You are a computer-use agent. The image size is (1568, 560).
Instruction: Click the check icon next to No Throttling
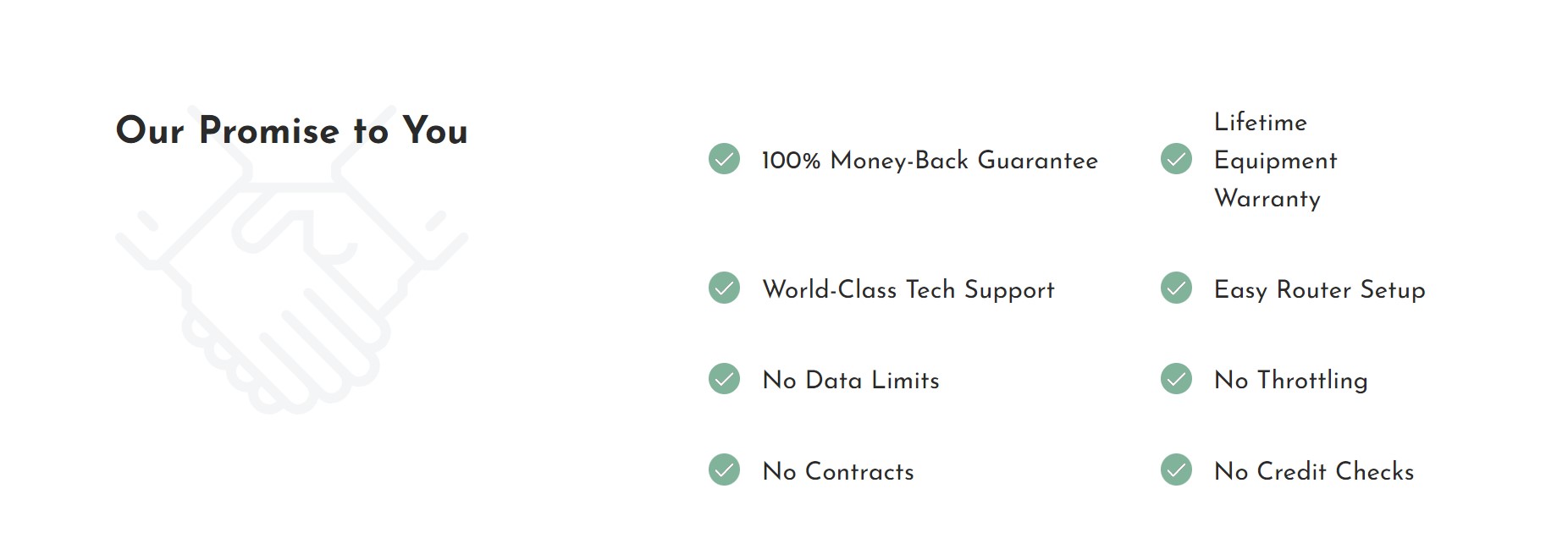click(x=1176, y=379)
